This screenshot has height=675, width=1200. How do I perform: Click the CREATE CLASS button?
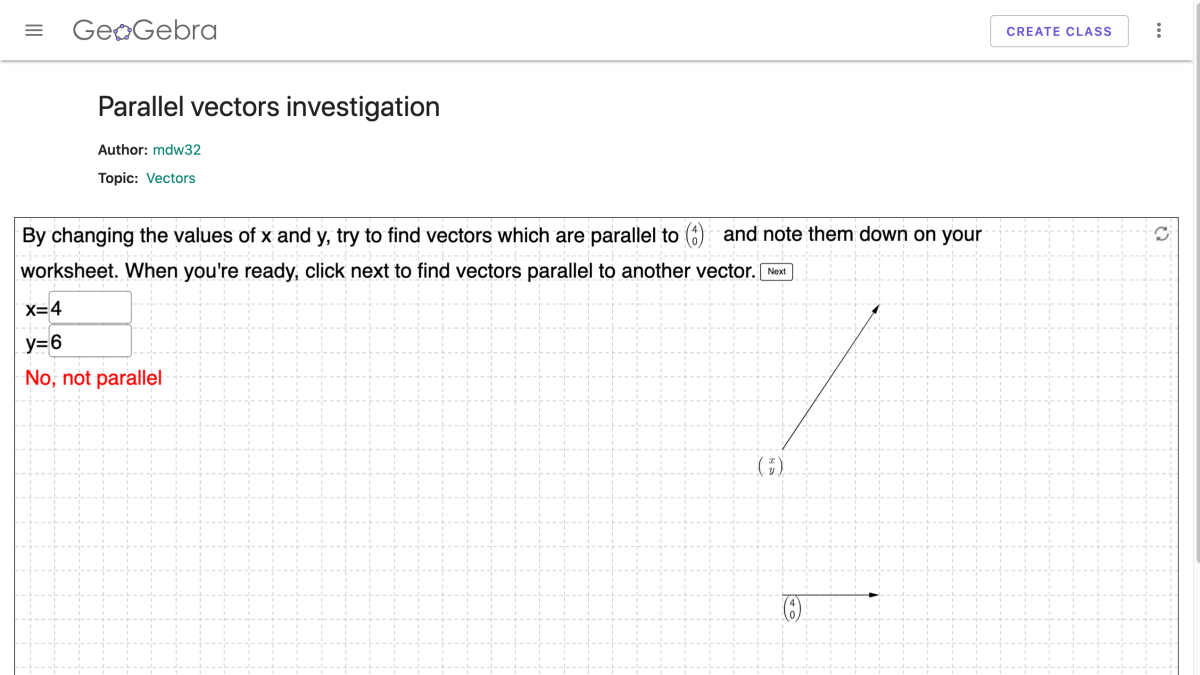[x=1059, y=31]
